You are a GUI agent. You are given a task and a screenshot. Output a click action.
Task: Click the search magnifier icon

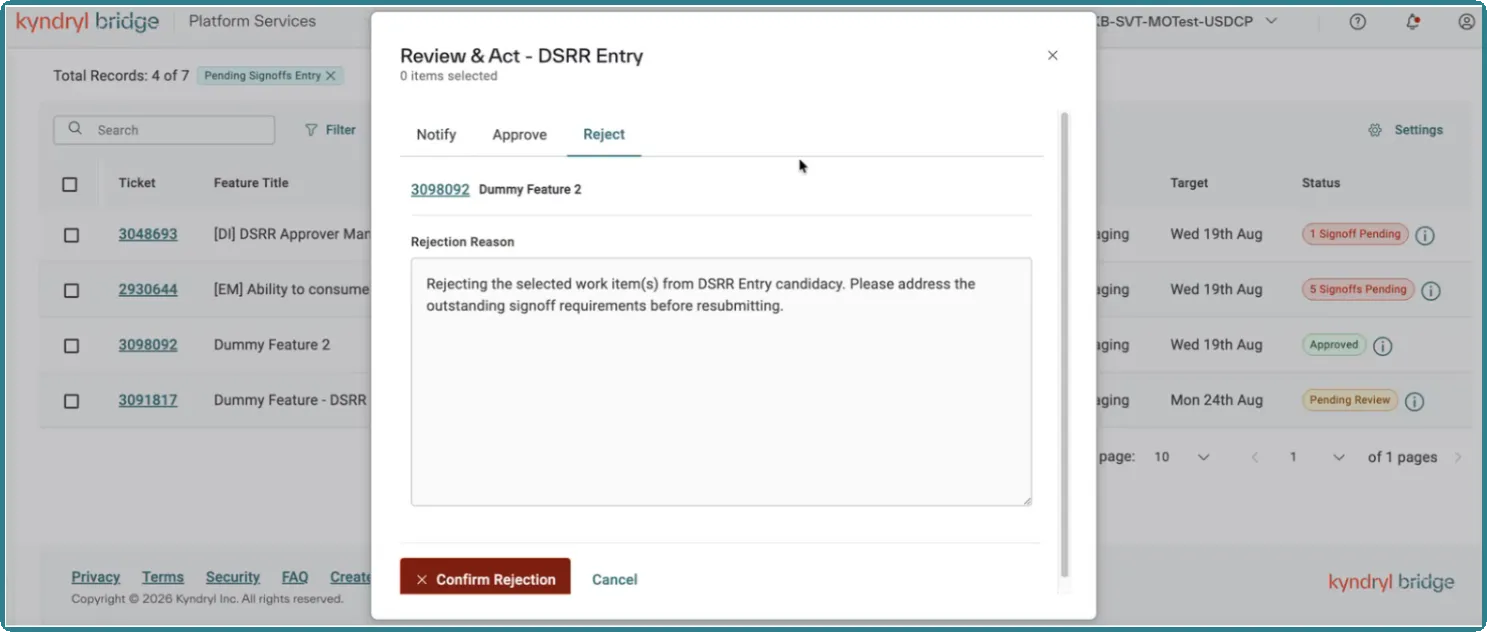(75, 129)
